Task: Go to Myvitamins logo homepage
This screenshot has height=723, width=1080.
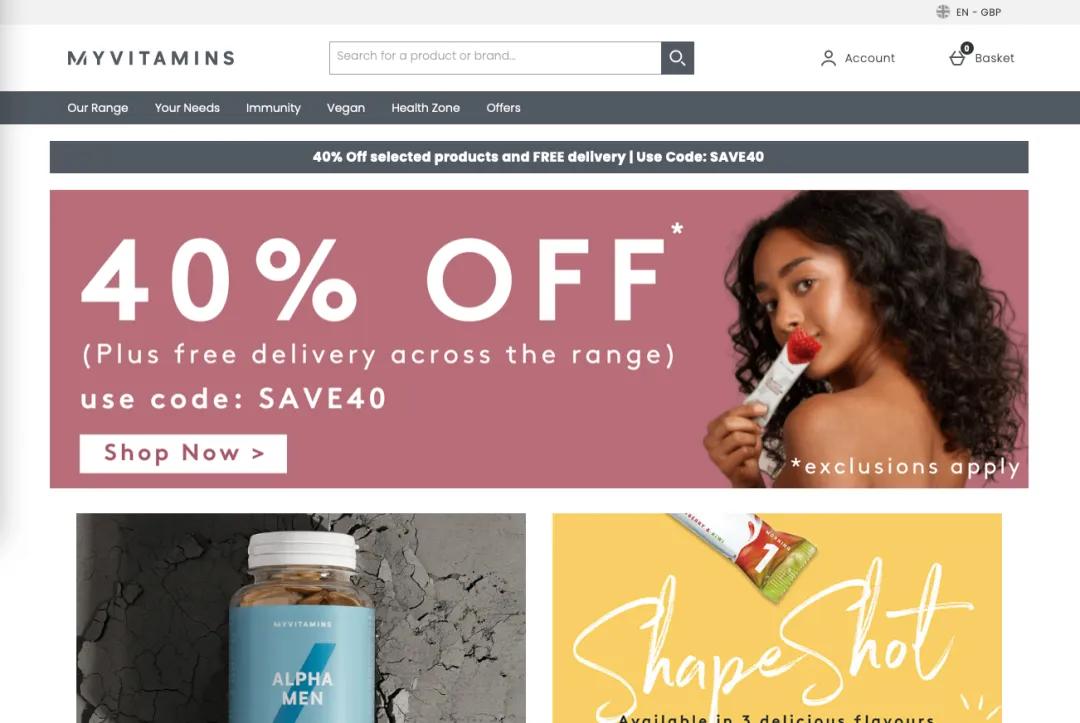Action: (151, 59)
